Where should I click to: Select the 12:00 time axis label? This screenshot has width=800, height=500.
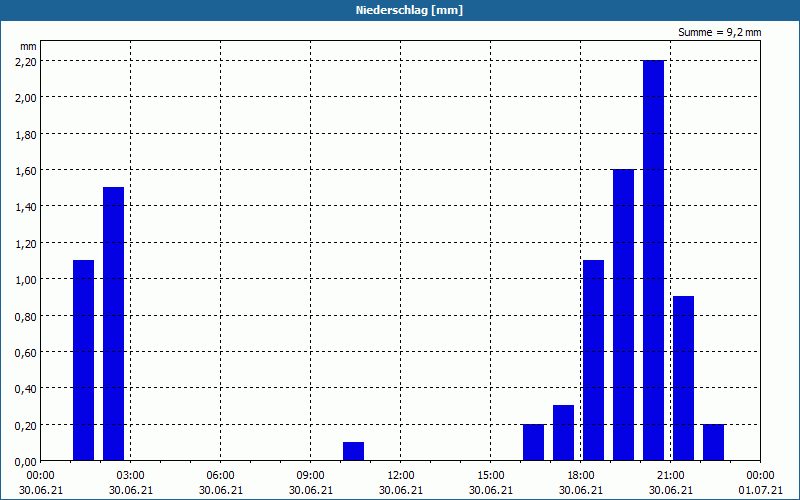click(401, 476)
